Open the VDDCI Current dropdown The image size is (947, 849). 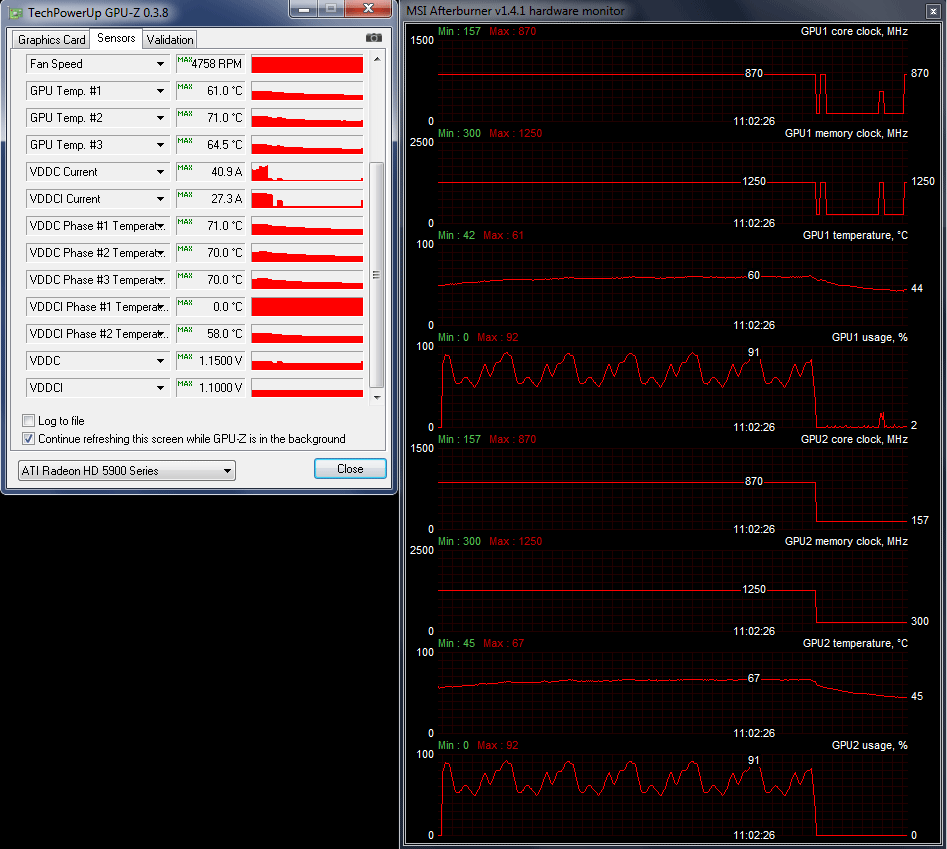point(160,199)
